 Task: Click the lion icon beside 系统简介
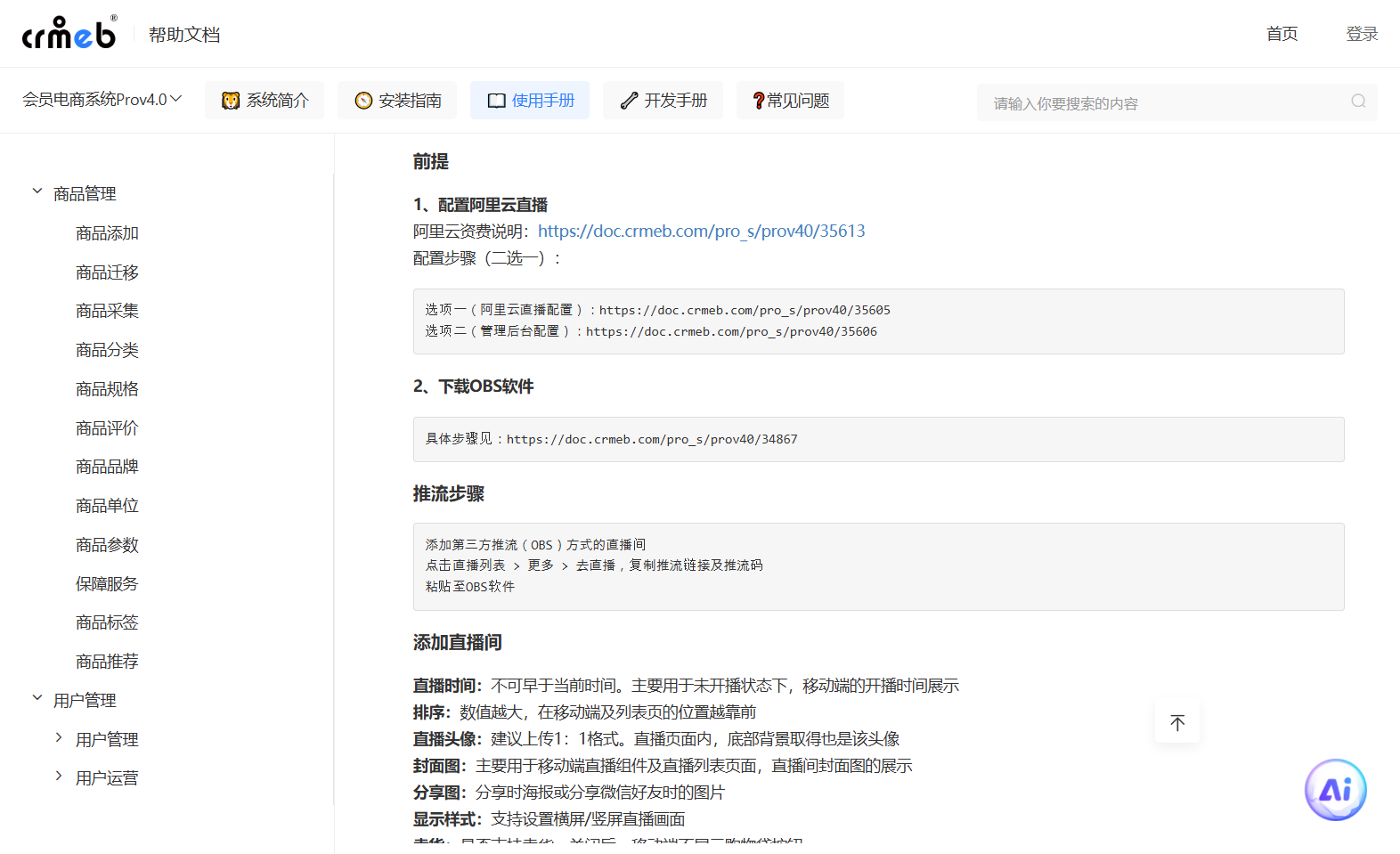(231, 101)
